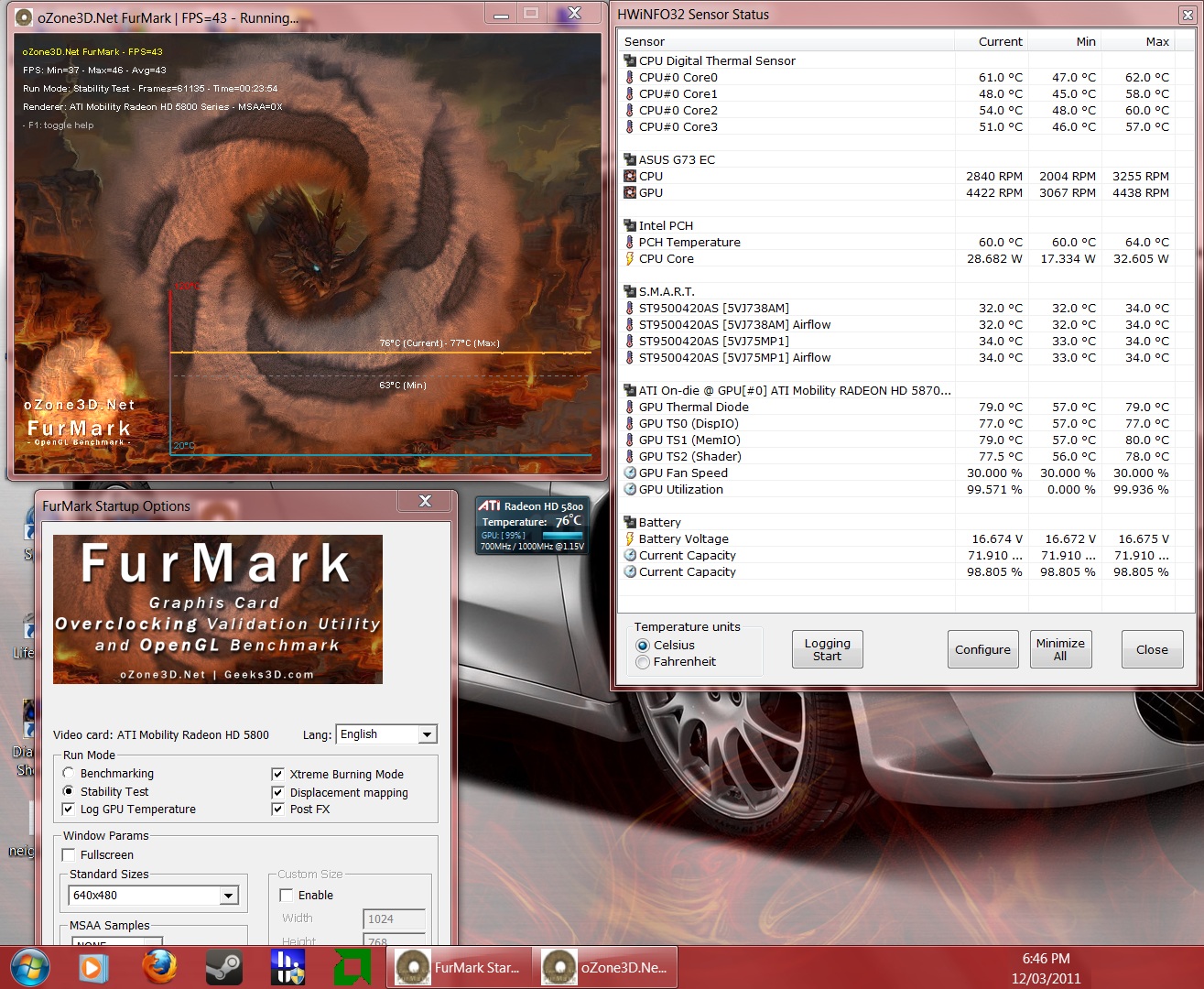Enable Fullscreen window param
Image resolution: width=1204 pixels, height=989 pixels.
[x=69, y=854]
